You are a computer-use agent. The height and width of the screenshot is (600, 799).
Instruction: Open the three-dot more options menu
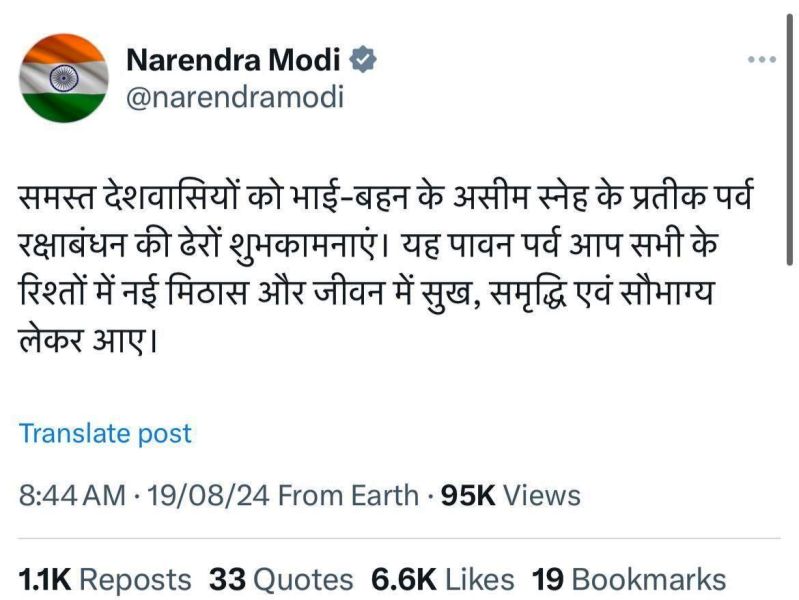[x=762, y=60]
